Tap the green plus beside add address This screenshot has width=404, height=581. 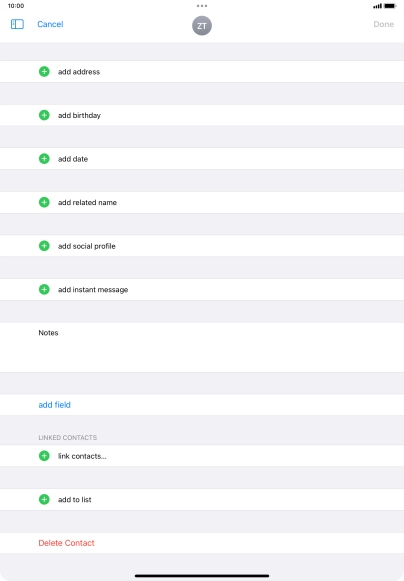44,72
